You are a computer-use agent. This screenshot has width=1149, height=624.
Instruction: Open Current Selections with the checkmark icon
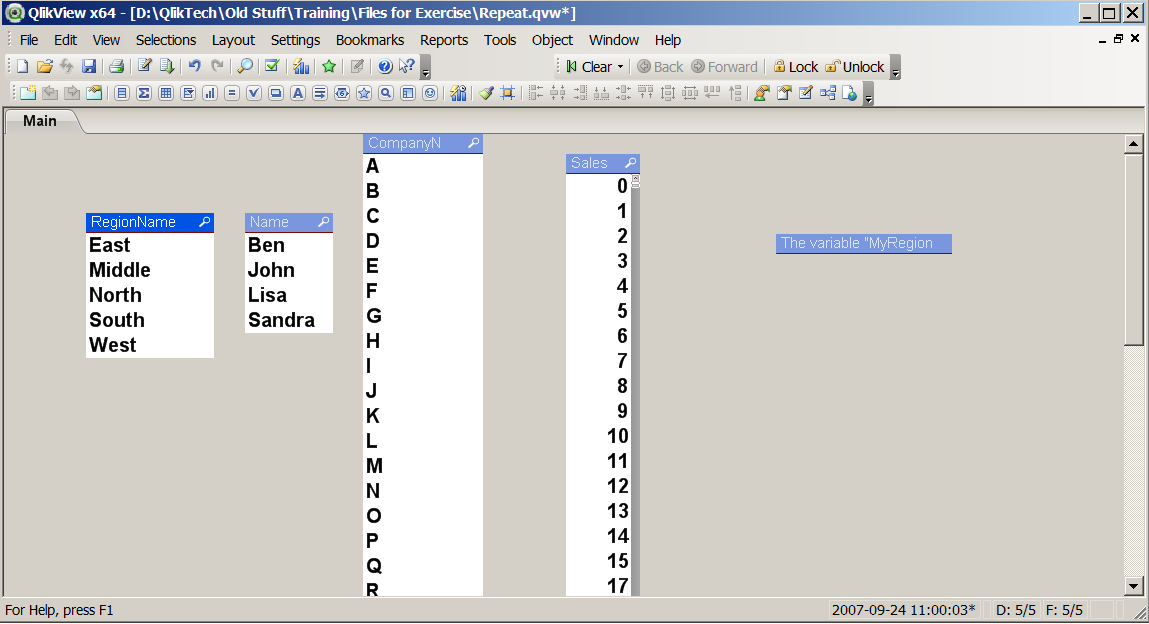click(x=272, y=67)
